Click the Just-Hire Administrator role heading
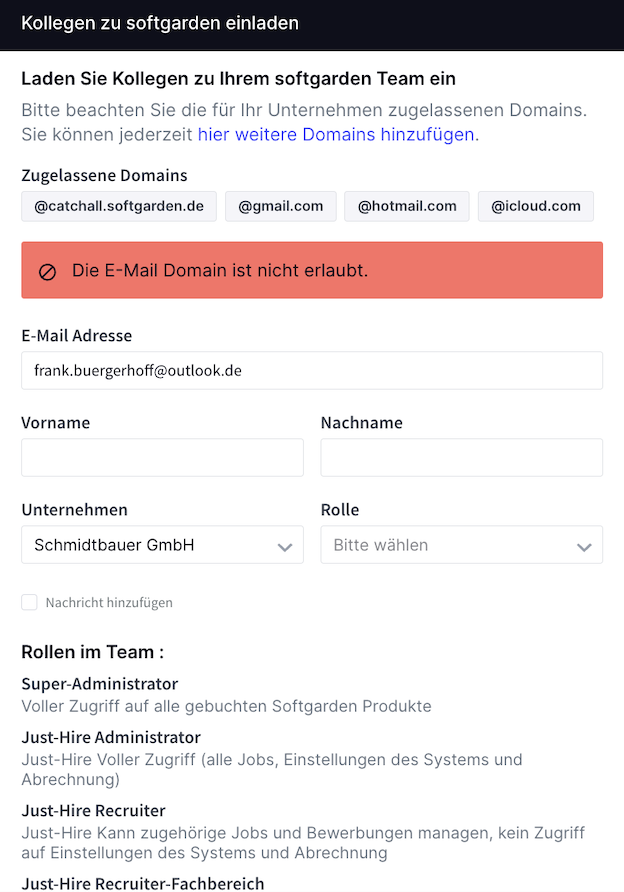Screen dimensions: 624x892 pyautogui.click(x=111, y=737)
